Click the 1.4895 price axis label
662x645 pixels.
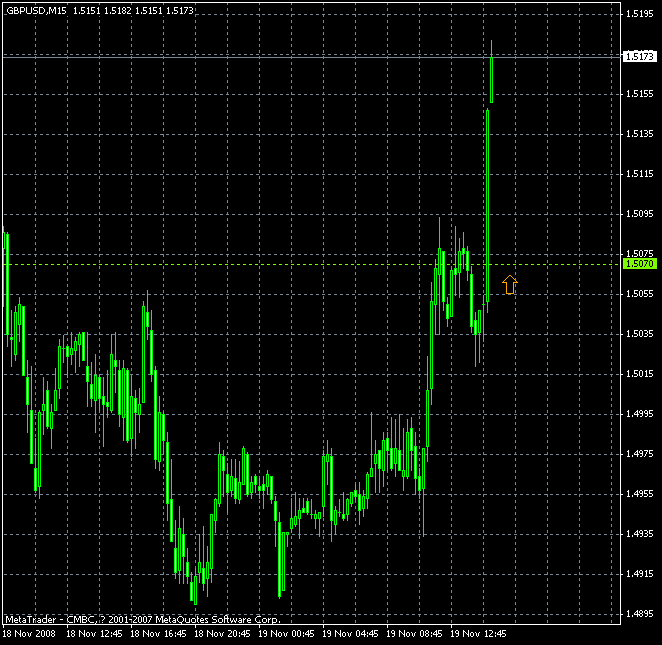[639, 614]
